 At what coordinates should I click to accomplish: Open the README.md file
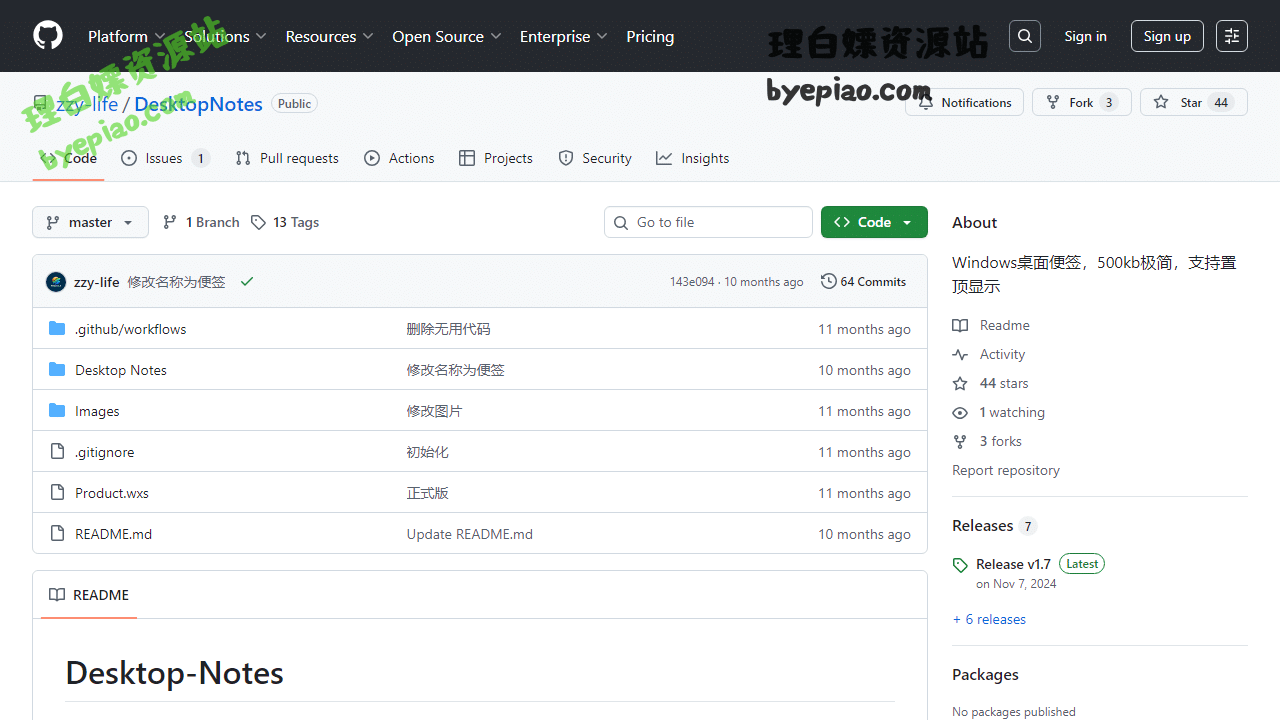coord(114,534)
